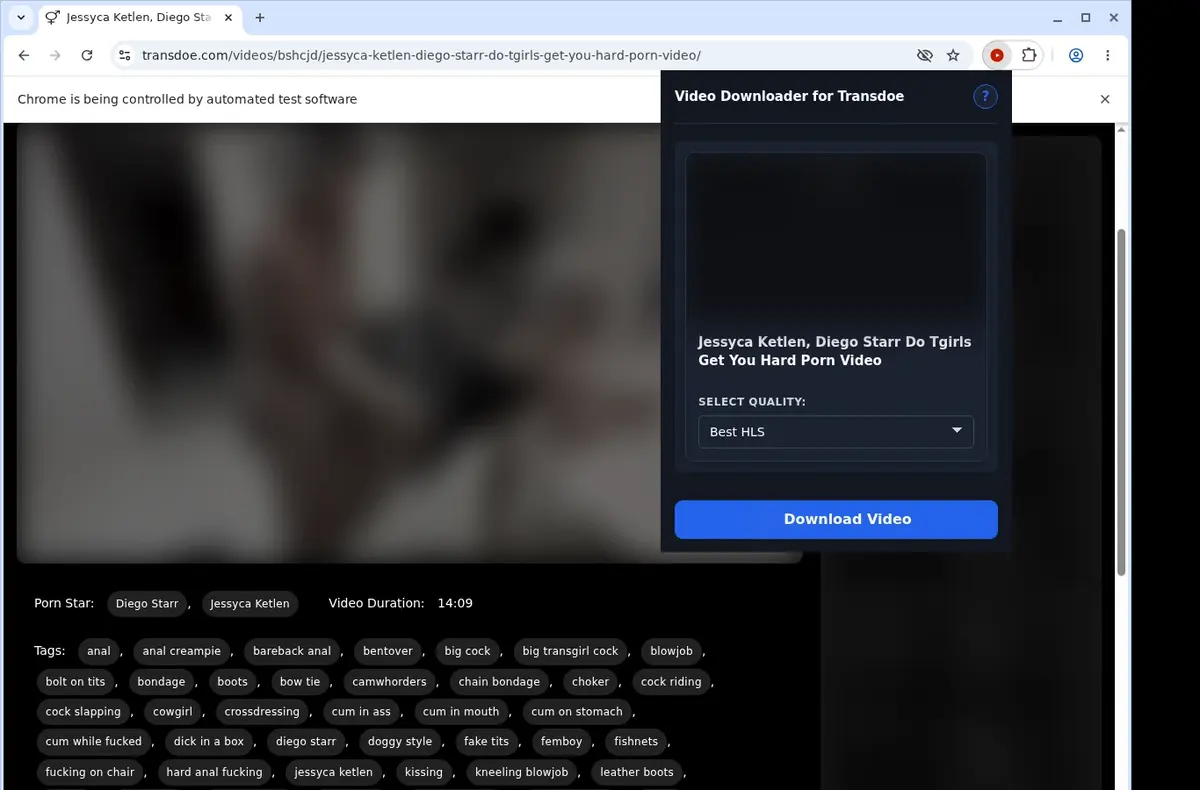Bookmark this page with the star icon

click(953, 56)
